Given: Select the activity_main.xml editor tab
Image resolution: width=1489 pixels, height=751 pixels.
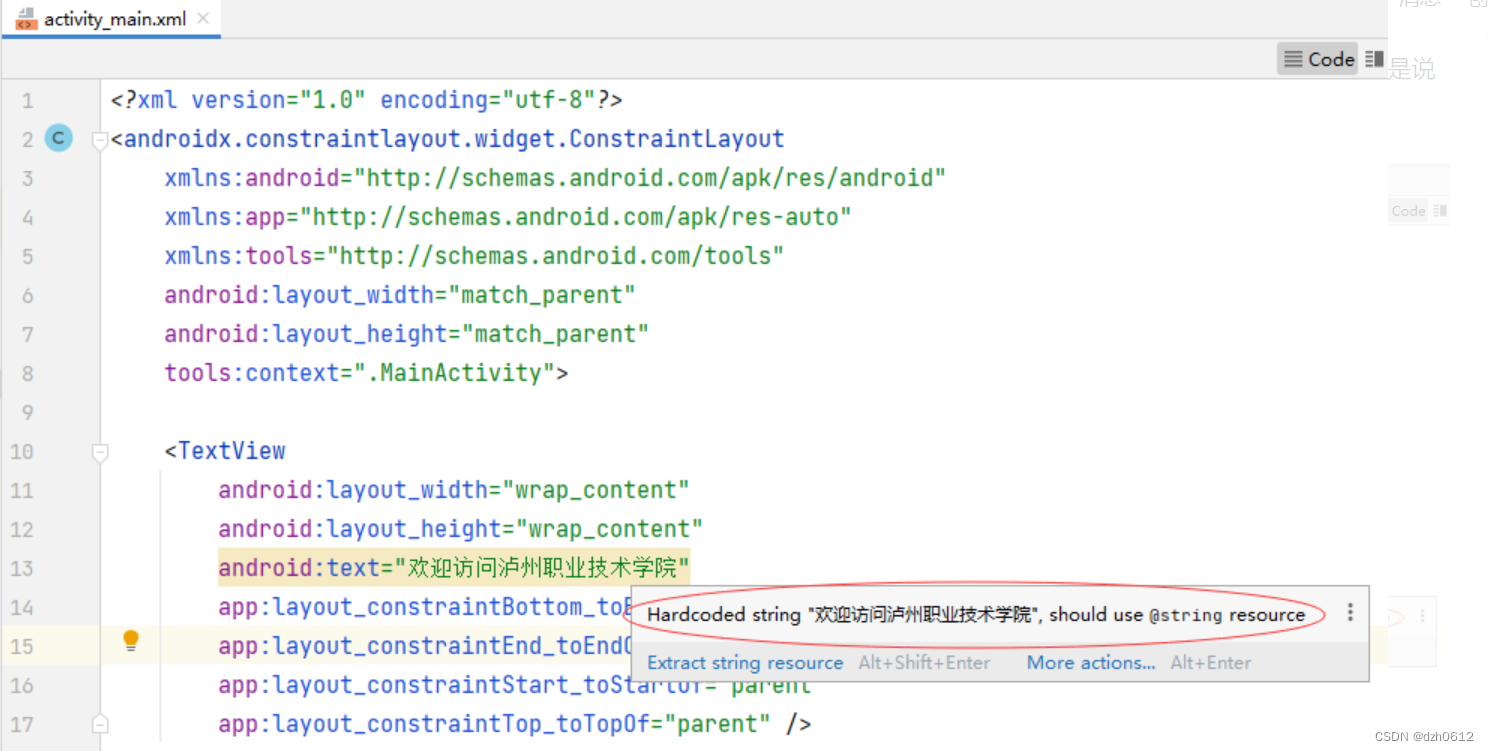Looking at the screenshot, I should pyautogui.click(x=110, y=19).
